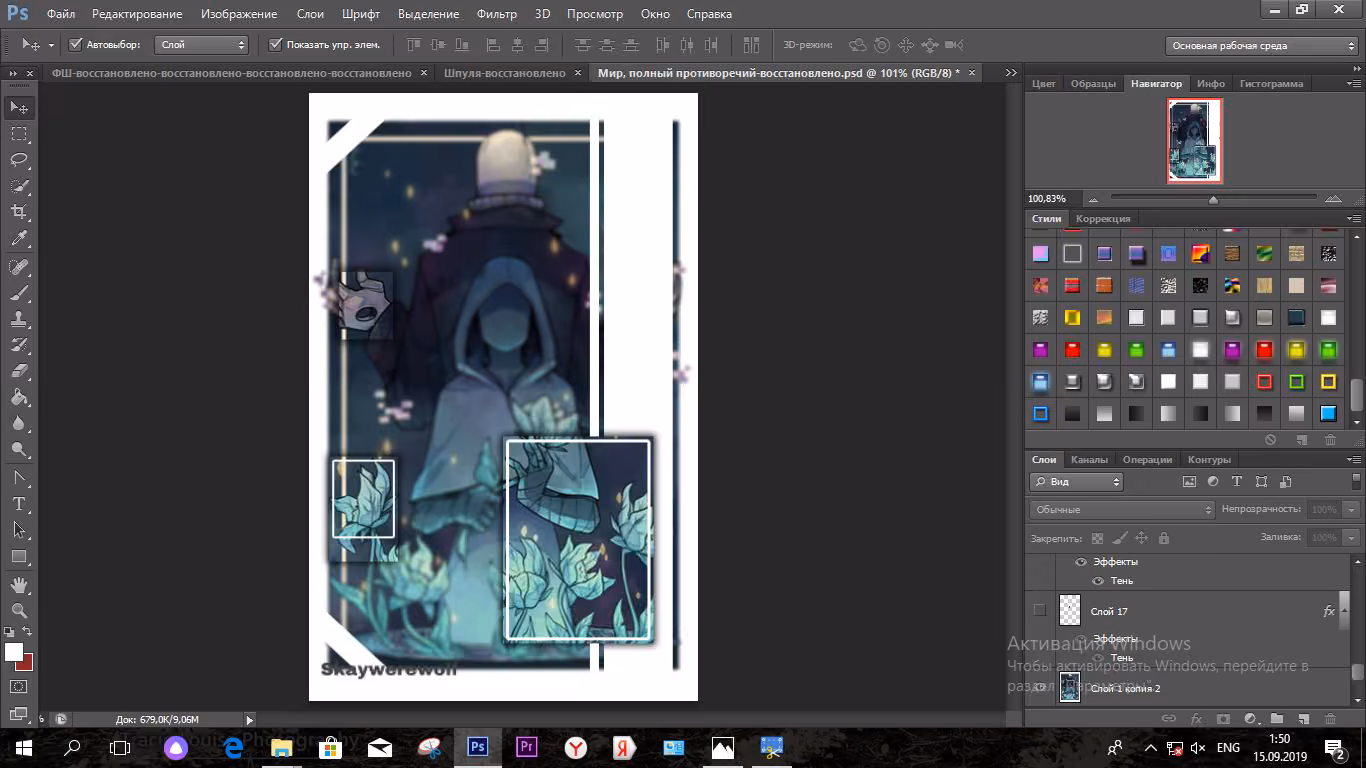Open Заливка fill dropdown arrow

pos(1352,538)
